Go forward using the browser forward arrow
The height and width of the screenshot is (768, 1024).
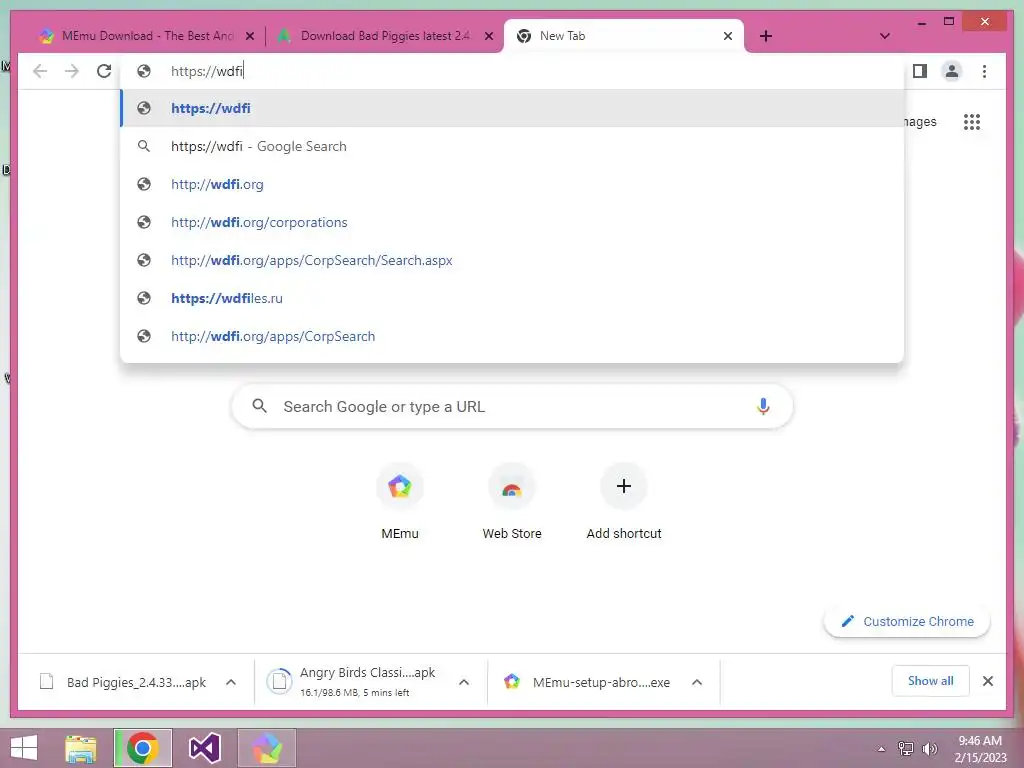pyautogui.click(x=72, y=71)
